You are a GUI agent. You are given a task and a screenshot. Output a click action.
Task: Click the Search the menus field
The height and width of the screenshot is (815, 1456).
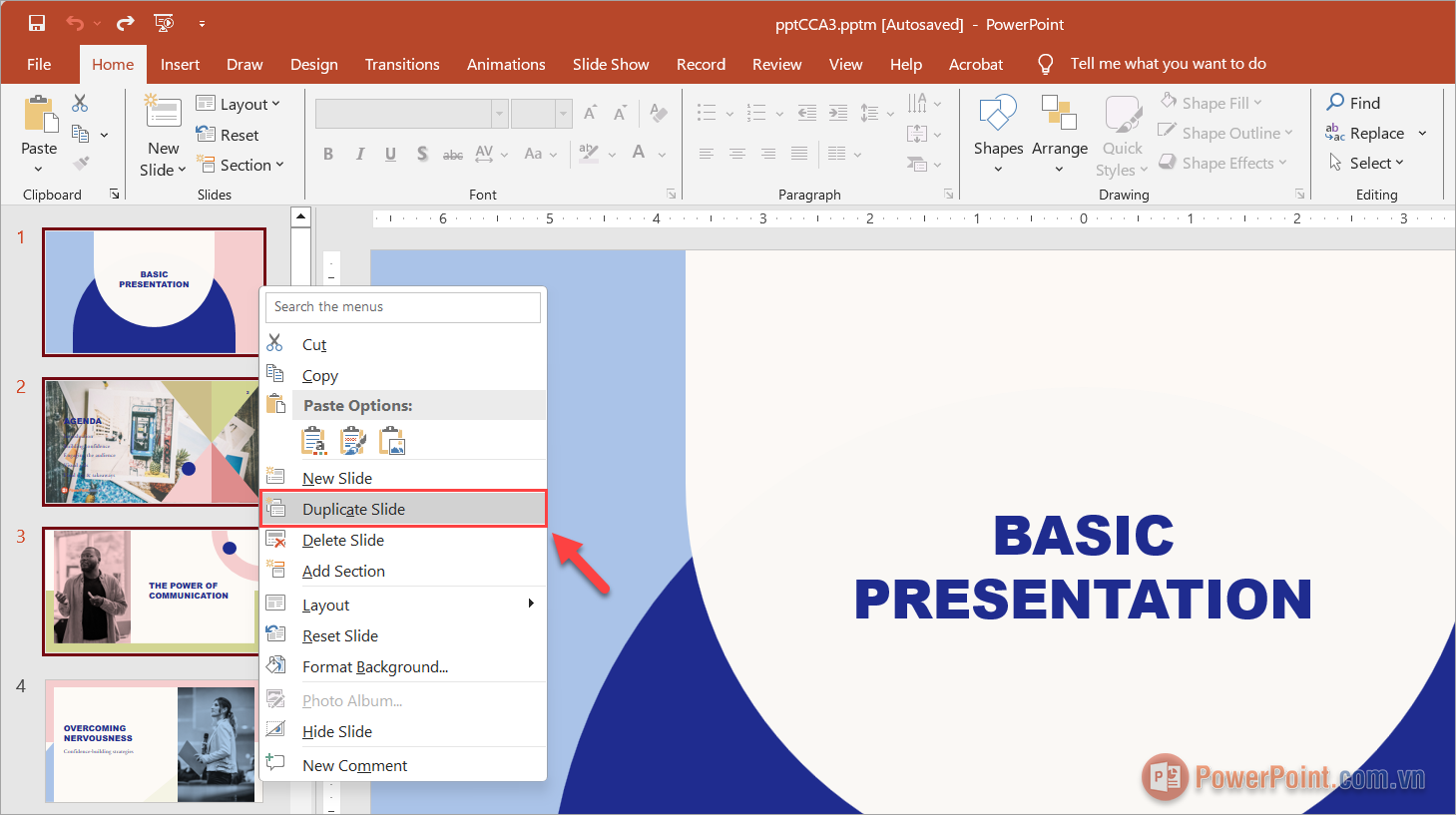[403, 306]
